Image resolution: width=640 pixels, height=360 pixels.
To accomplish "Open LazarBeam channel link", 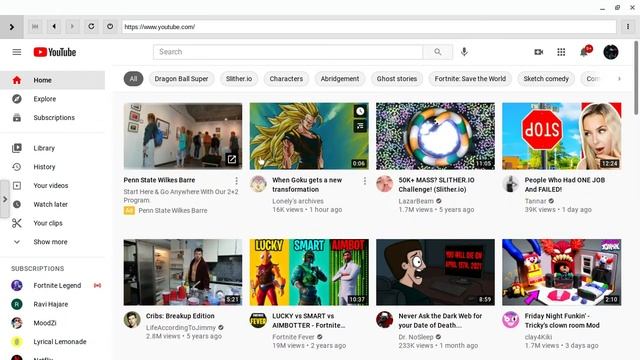I will 416,201.
